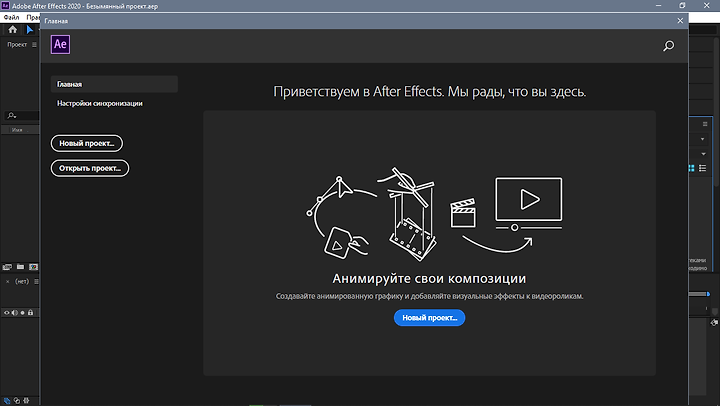Open Настройки синхронизации in the sidebar

pos(100,103)
